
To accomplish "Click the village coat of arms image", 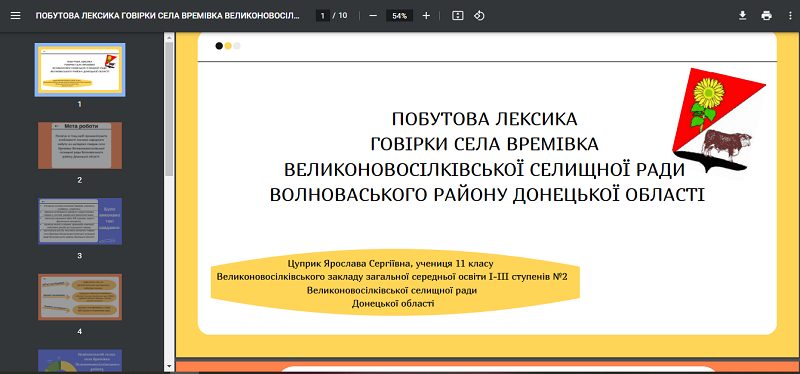I will point(718,120).
